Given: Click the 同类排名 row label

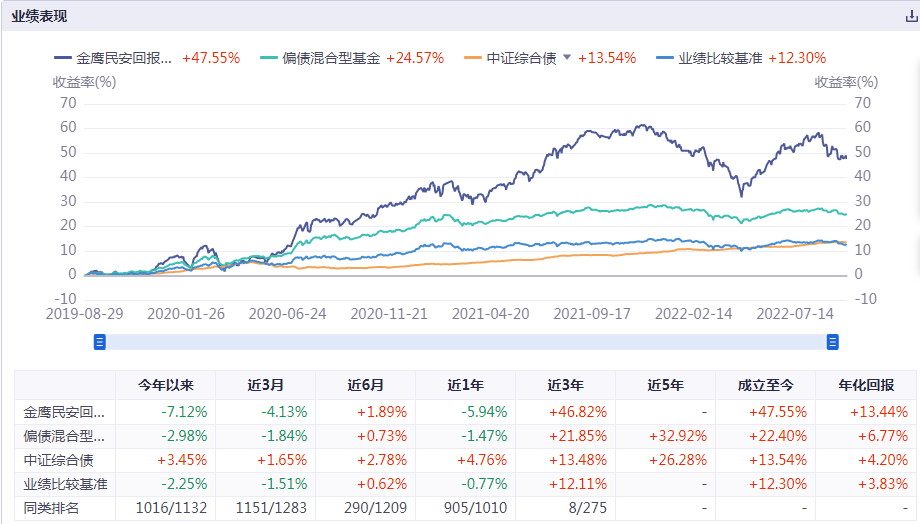Looking at the screenshot, I should pos(52,509).
